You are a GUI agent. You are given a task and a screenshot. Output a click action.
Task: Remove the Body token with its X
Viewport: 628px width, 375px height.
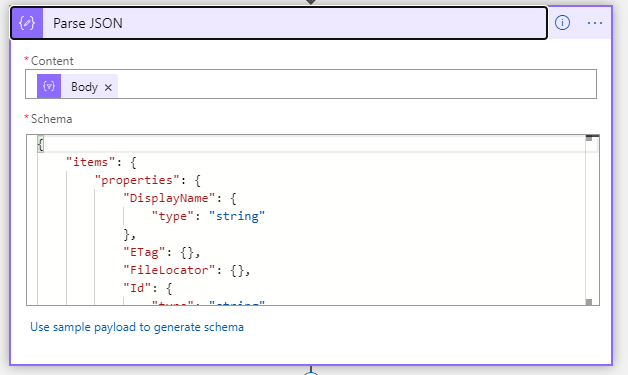(x=108, y=87)
